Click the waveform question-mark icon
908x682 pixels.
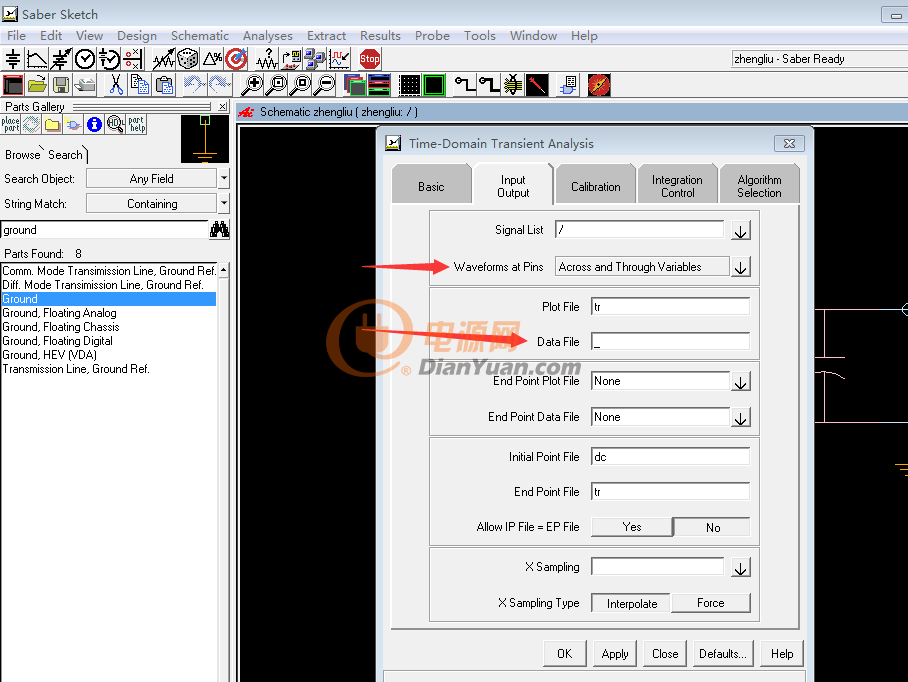[267, 59]
